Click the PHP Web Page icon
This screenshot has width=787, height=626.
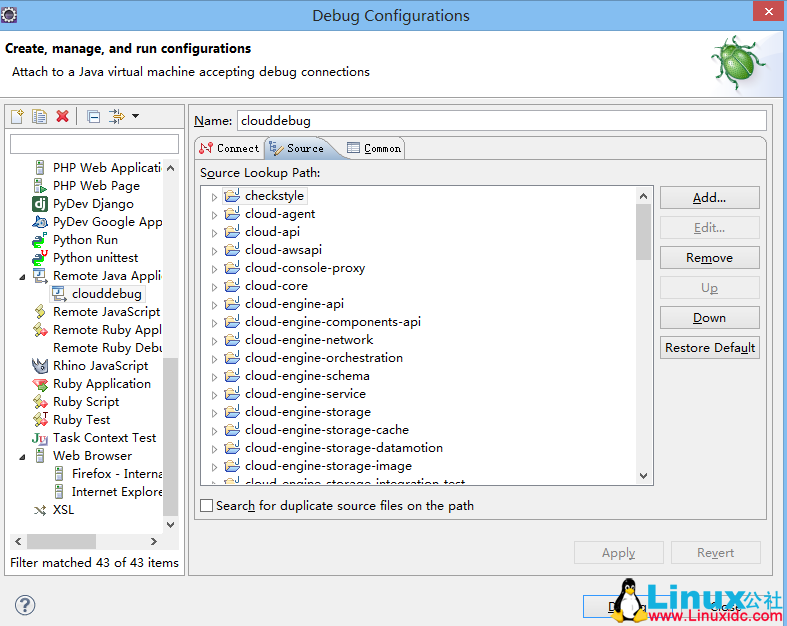coord(40,186)
